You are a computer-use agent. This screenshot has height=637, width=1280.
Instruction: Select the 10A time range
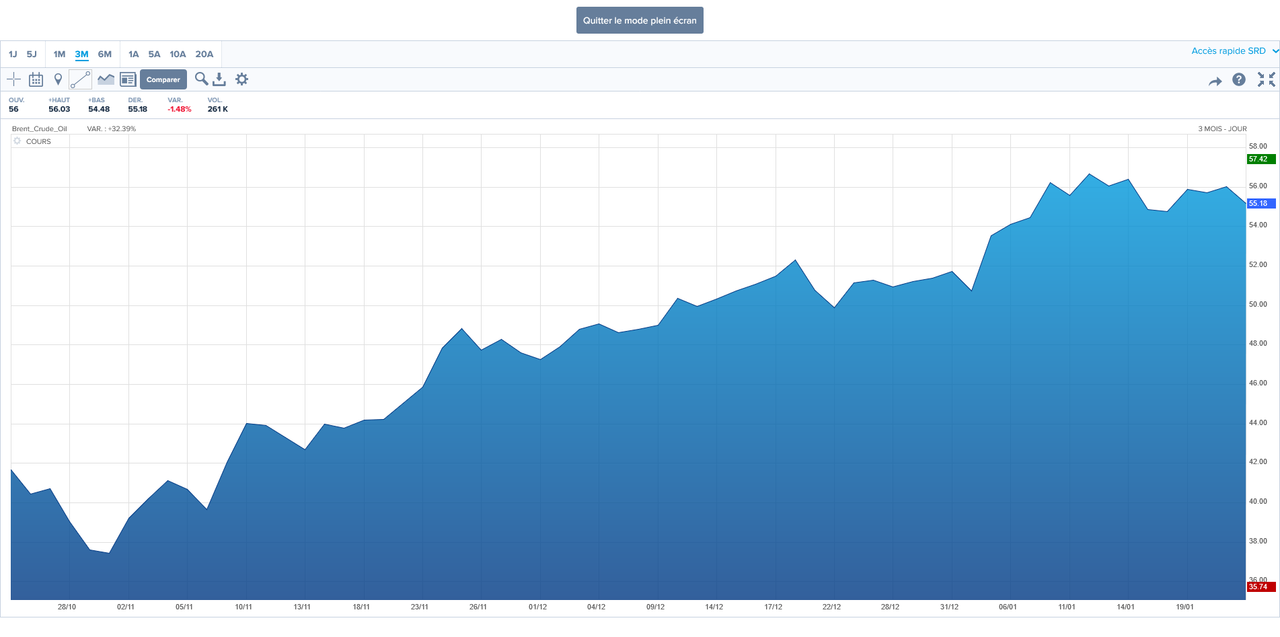[x=178, y=54]
